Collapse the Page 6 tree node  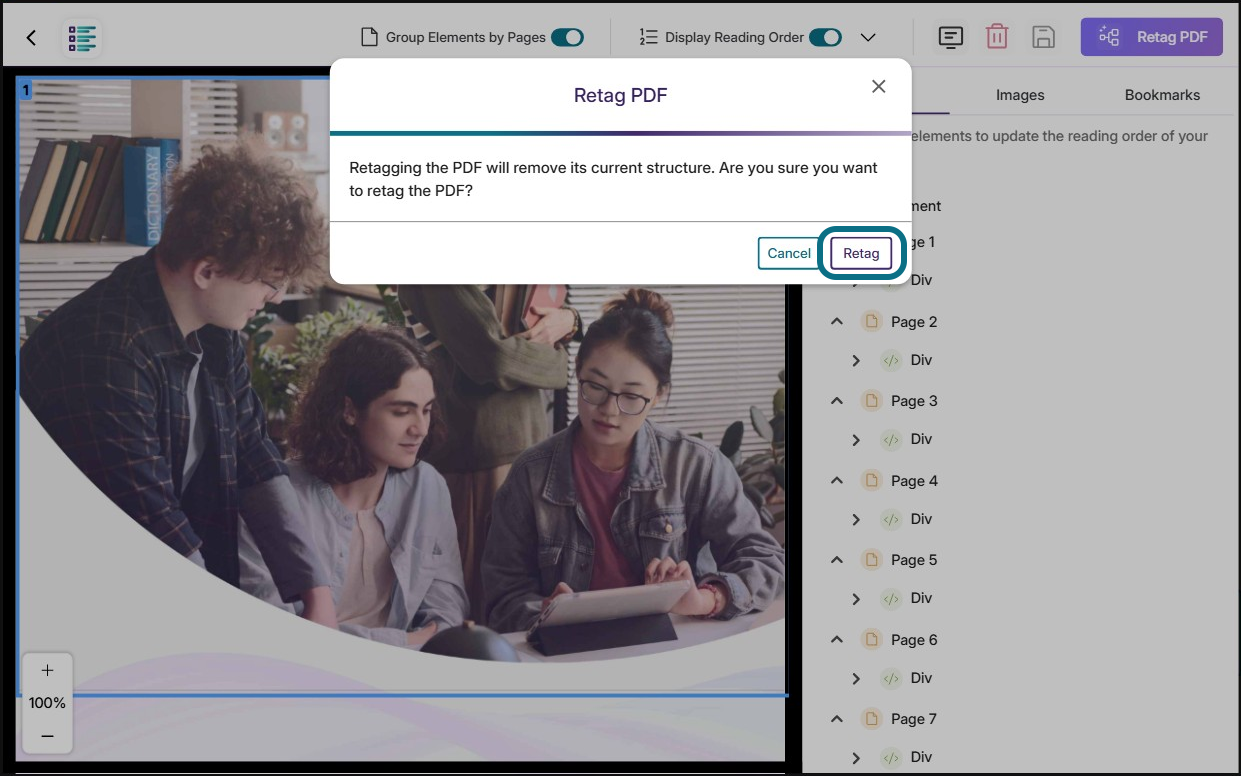[837, 640]
